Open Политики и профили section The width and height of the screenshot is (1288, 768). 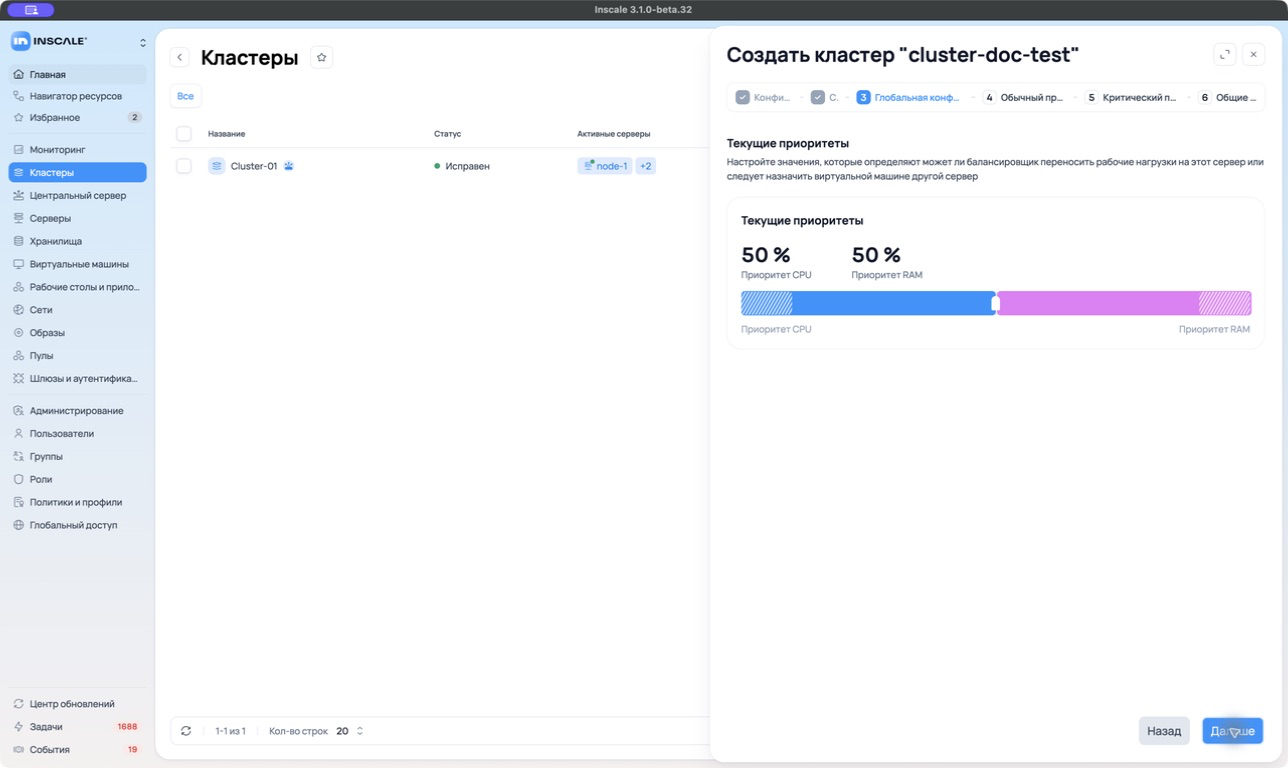pos(77,502)
